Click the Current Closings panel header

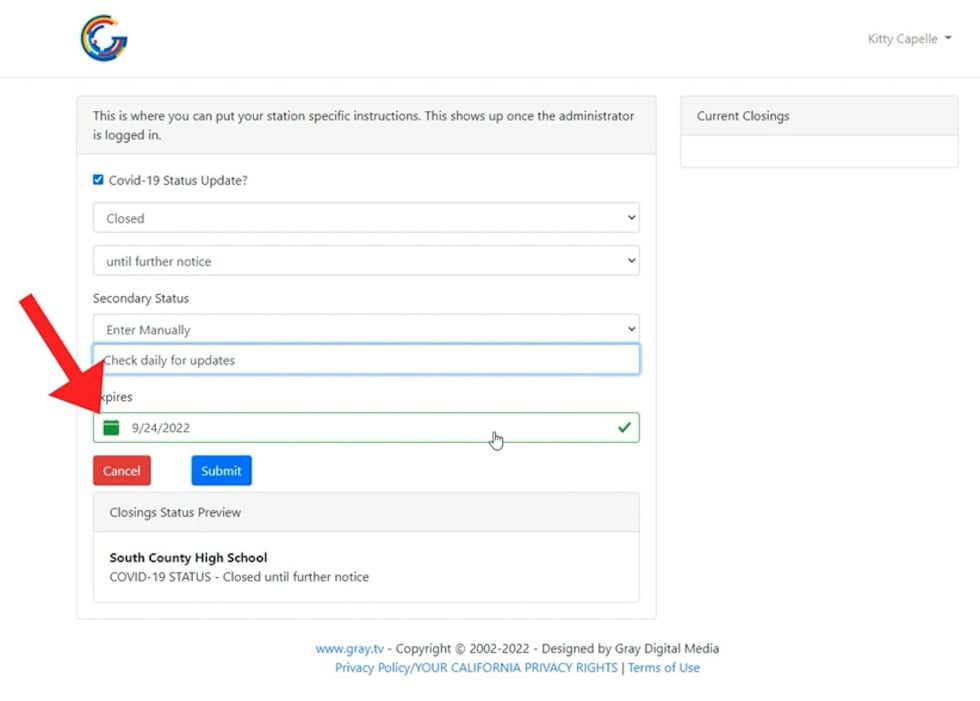click(818, 116)
